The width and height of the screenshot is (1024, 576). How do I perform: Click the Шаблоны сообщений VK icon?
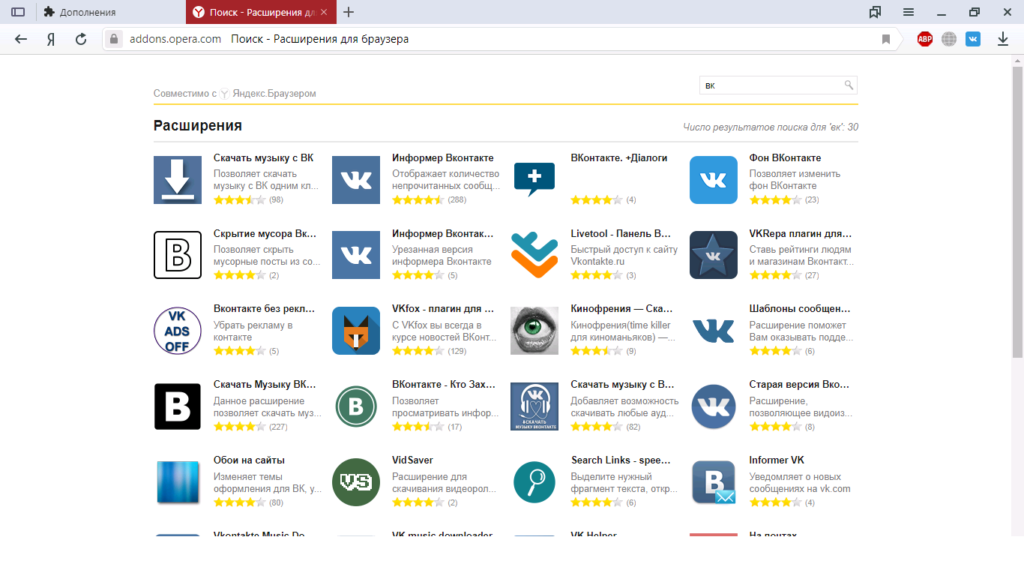click(713, 330)
